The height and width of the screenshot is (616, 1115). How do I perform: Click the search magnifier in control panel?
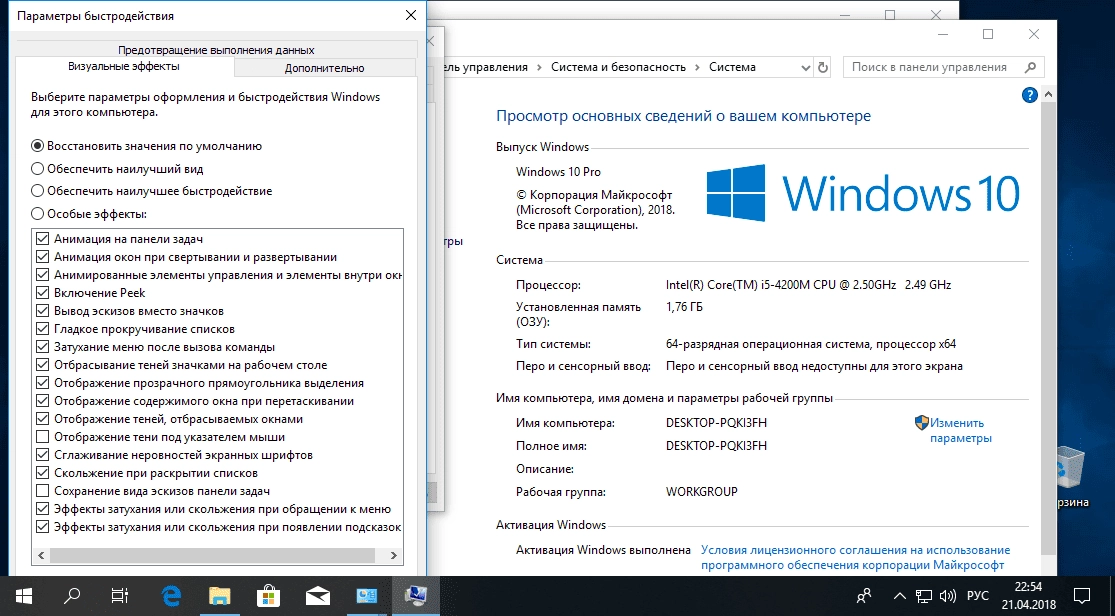click(1030, 68)
